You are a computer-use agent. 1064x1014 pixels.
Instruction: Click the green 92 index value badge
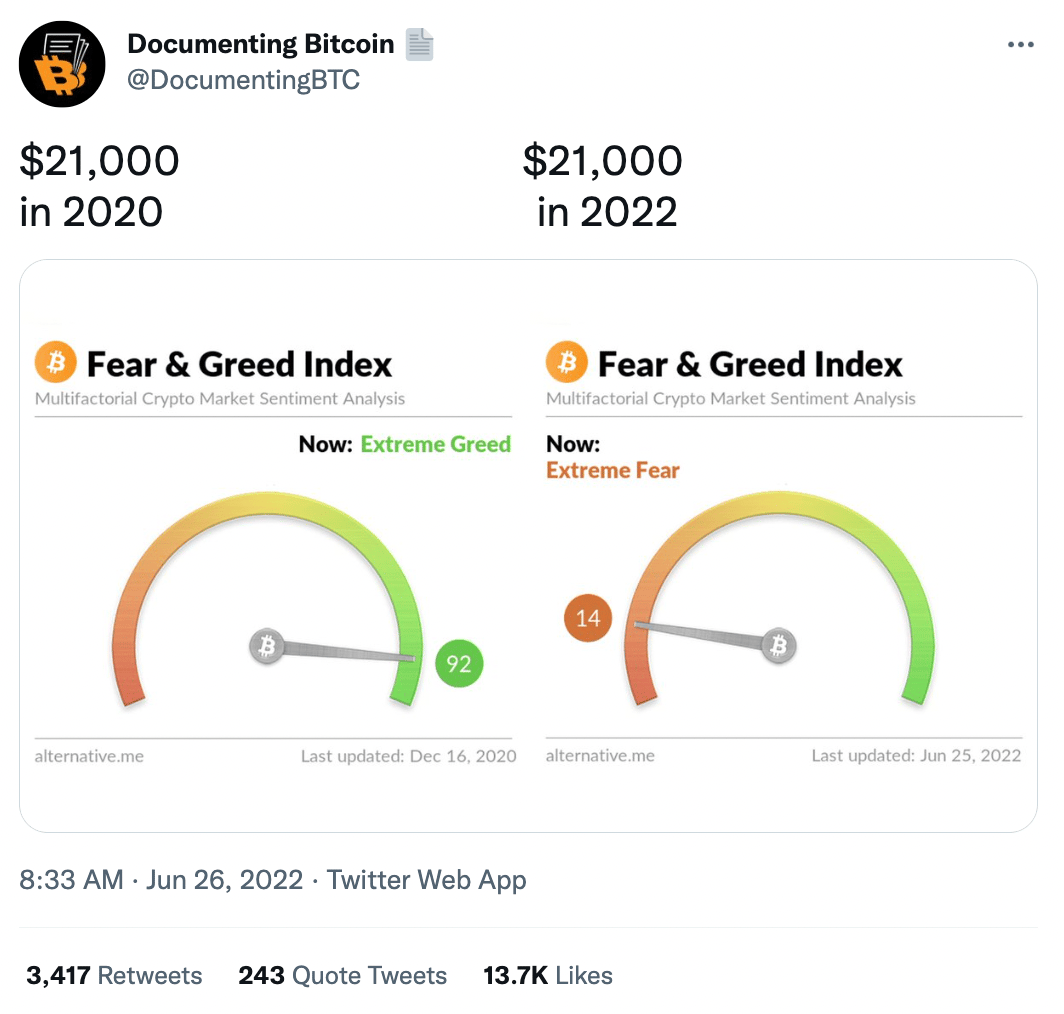(x=459, y=664)
